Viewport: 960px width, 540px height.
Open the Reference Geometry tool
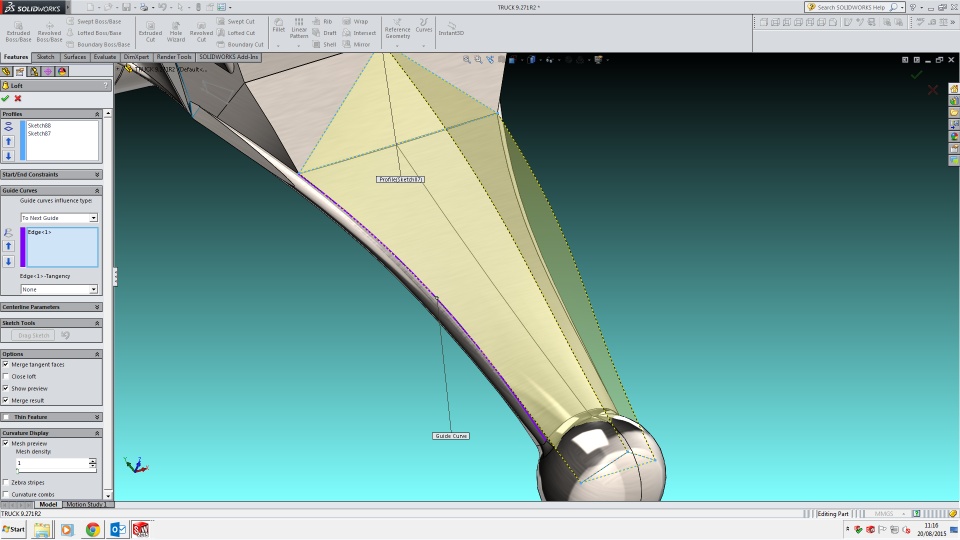[397, 29]
